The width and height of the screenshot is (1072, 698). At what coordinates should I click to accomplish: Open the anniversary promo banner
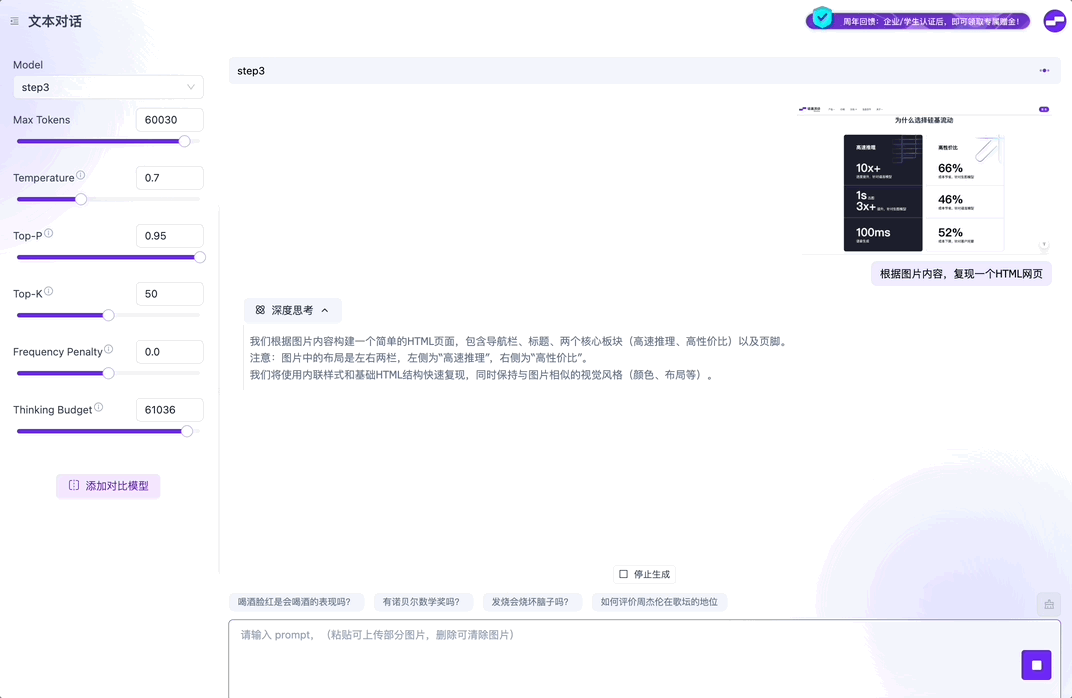pos(918,21)
